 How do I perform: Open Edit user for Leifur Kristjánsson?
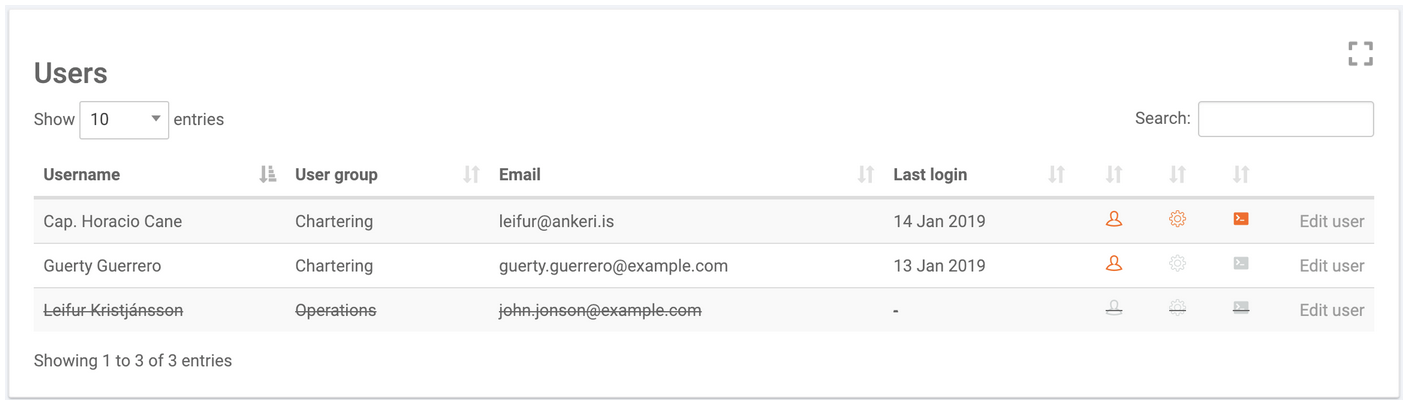tap(1331, 310)
